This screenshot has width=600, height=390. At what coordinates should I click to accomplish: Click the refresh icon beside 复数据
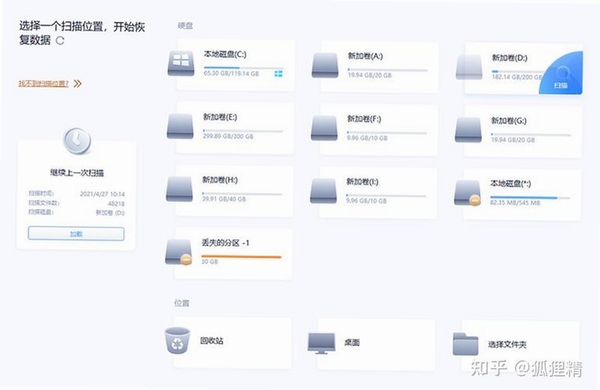click(x=60, y=41)
